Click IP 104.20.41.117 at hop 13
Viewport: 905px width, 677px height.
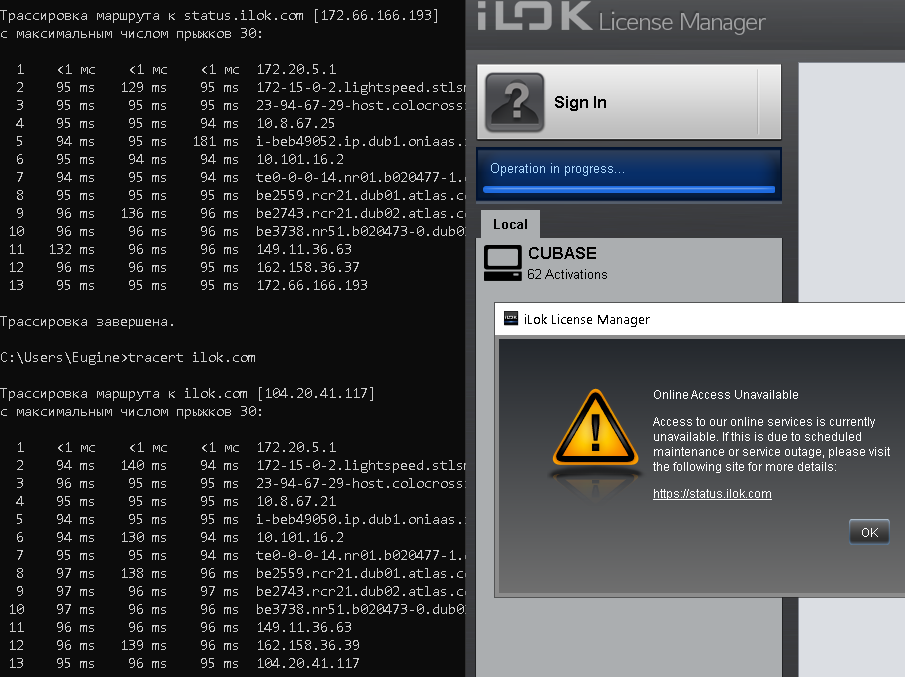coord(308,663)
